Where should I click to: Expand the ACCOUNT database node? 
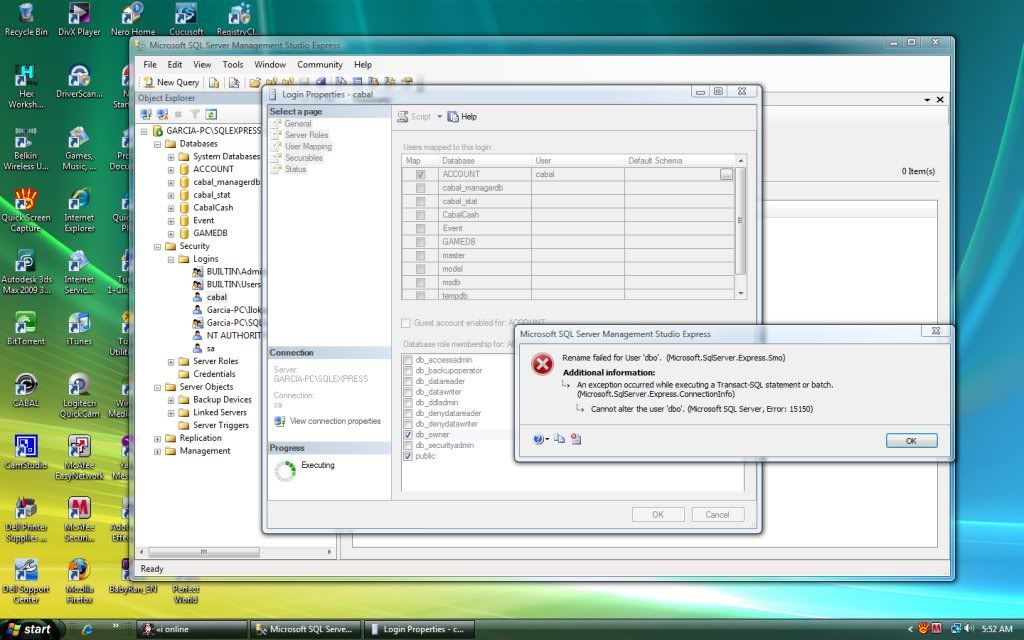[171, 170]
